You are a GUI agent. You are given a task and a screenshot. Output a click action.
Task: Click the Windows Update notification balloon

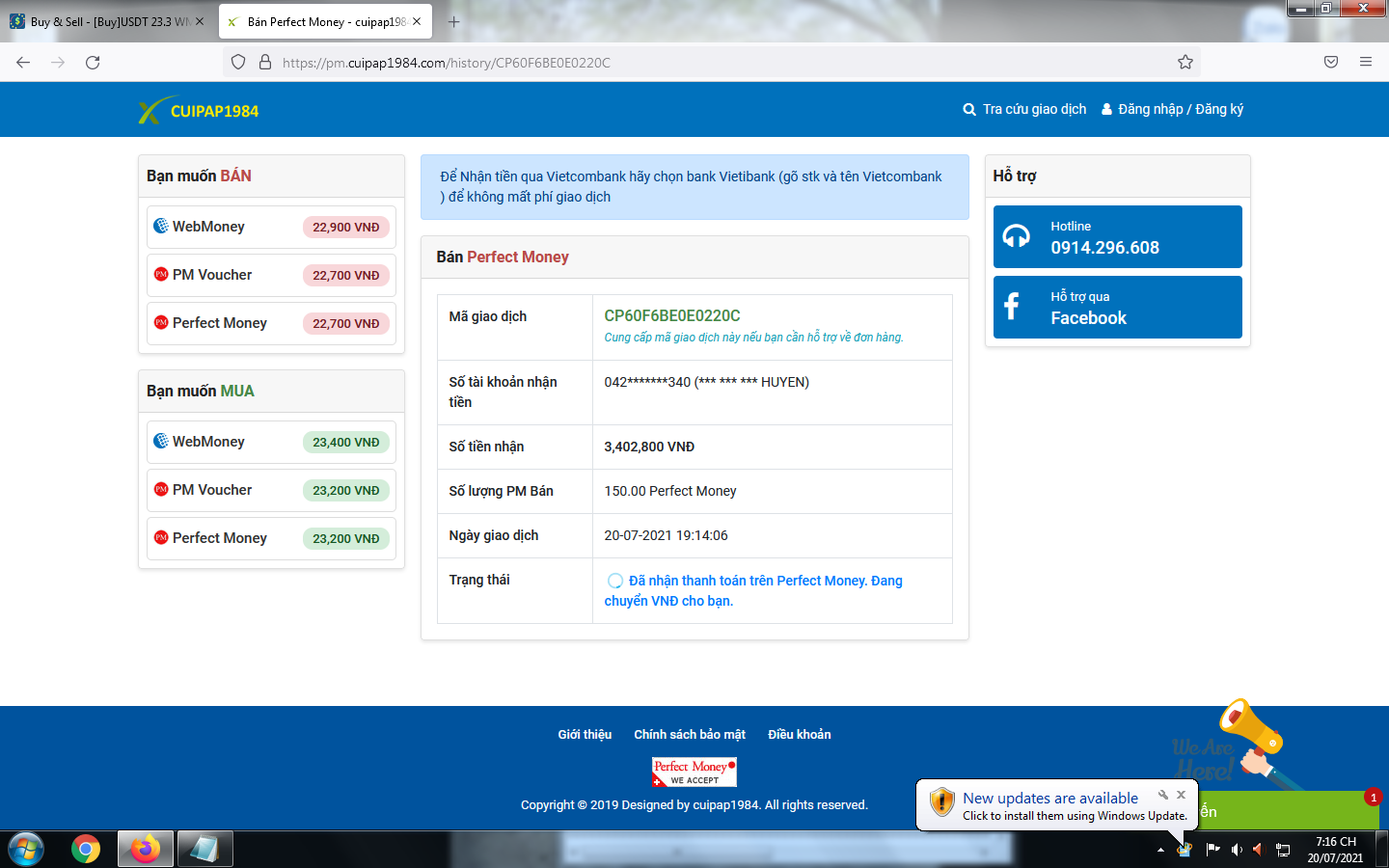1056,805
